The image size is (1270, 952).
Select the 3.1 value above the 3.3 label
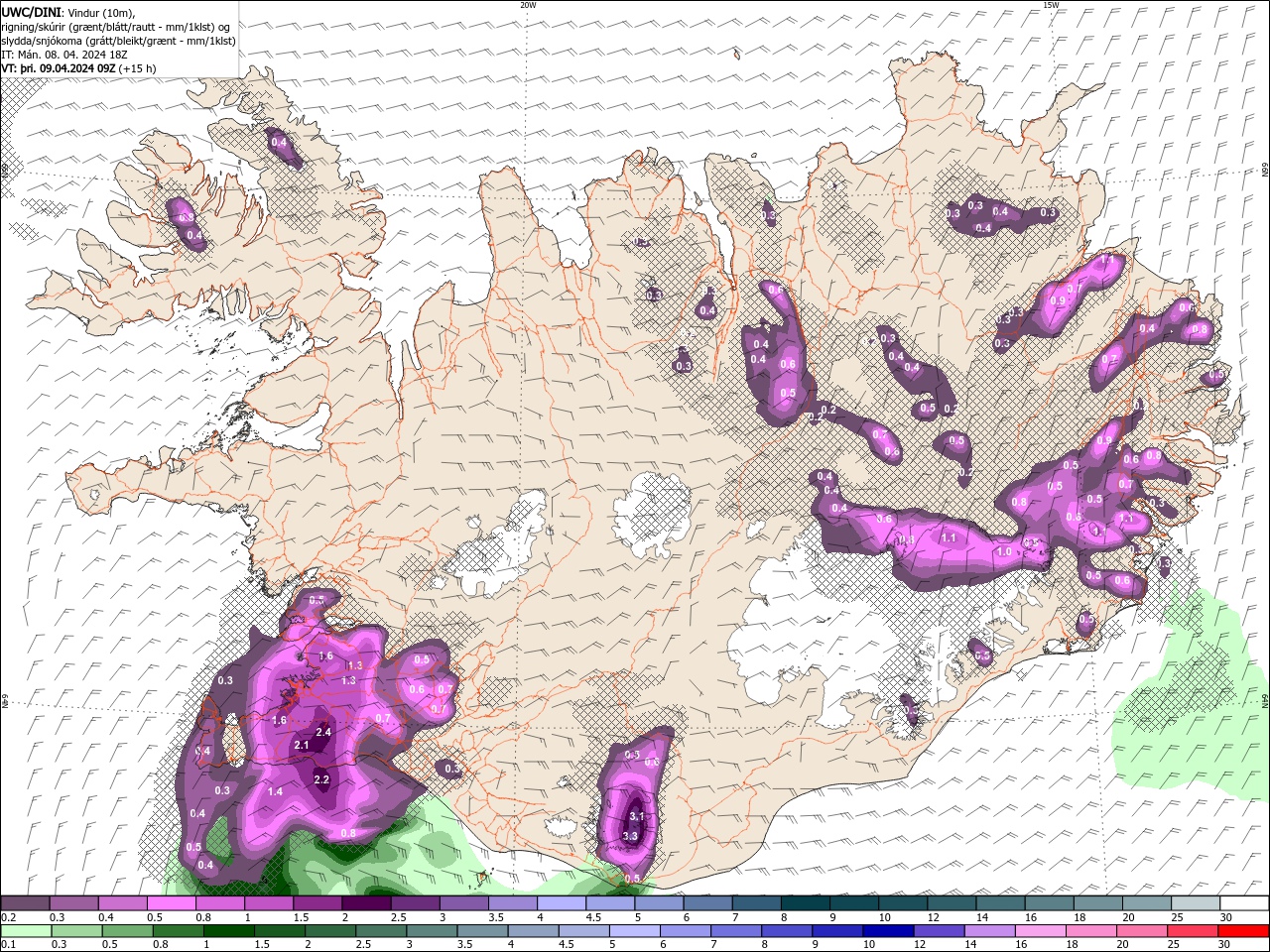(637, 816)
